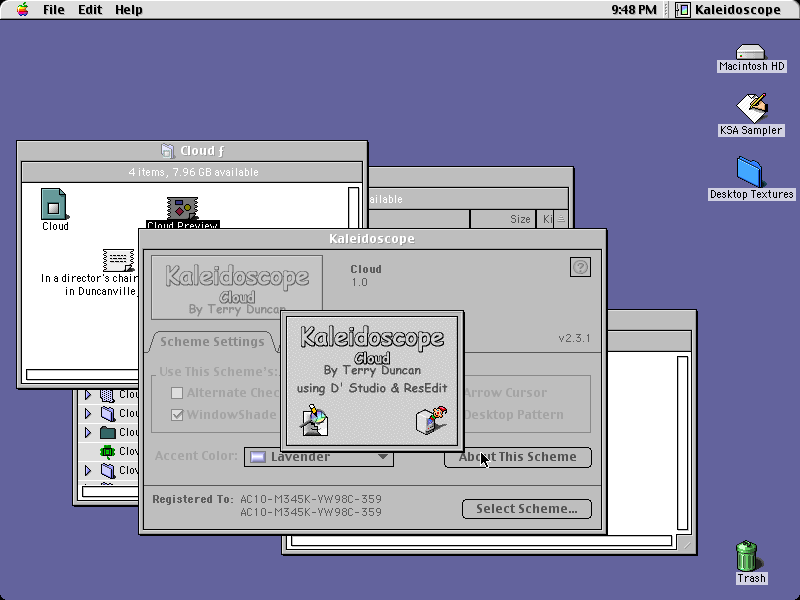This screenshot has height=600, width=800.
Task: Toggle the Alternate Checkboxes option
Action: [177, 392]
